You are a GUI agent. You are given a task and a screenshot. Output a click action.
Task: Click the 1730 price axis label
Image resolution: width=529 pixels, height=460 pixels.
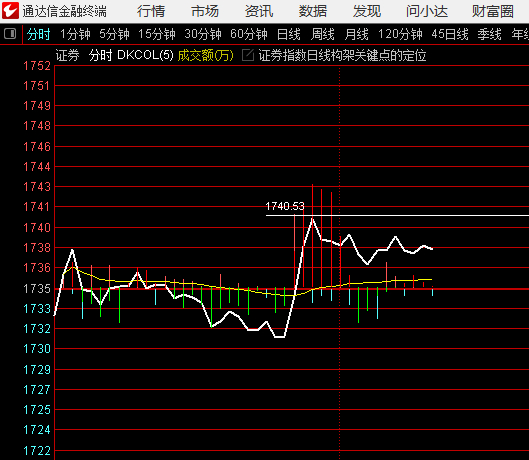(x=37, y=349)
